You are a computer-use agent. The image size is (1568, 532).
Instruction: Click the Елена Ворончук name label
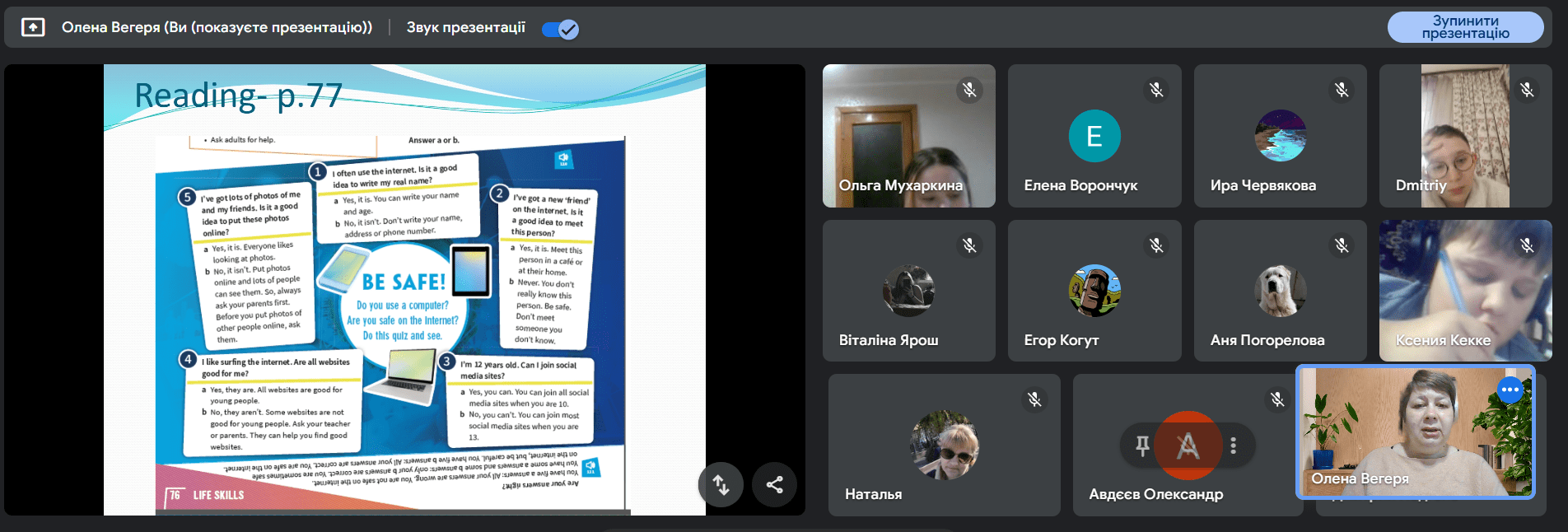point(1080,185)
